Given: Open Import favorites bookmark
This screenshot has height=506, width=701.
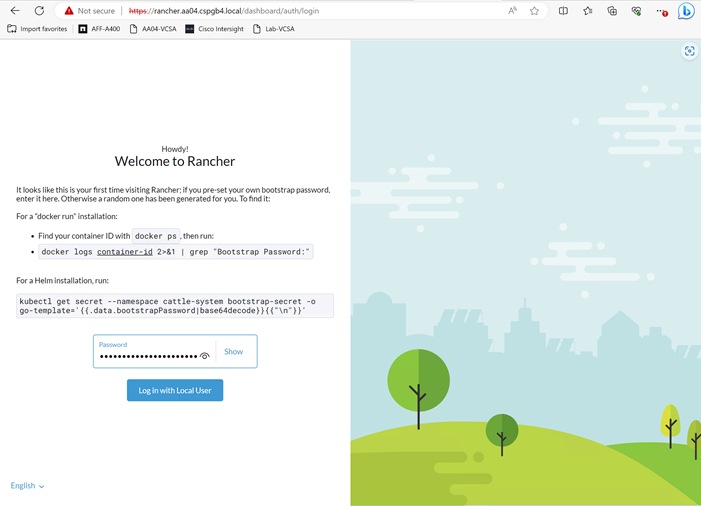Looking at the screenshot, I should [37, 29].
